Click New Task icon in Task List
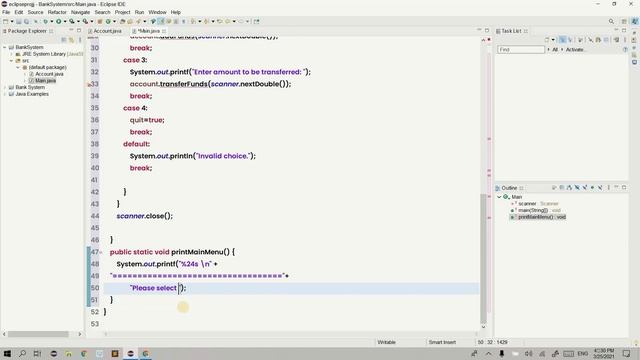Viewport: 640px width, 360px height. 547,40
